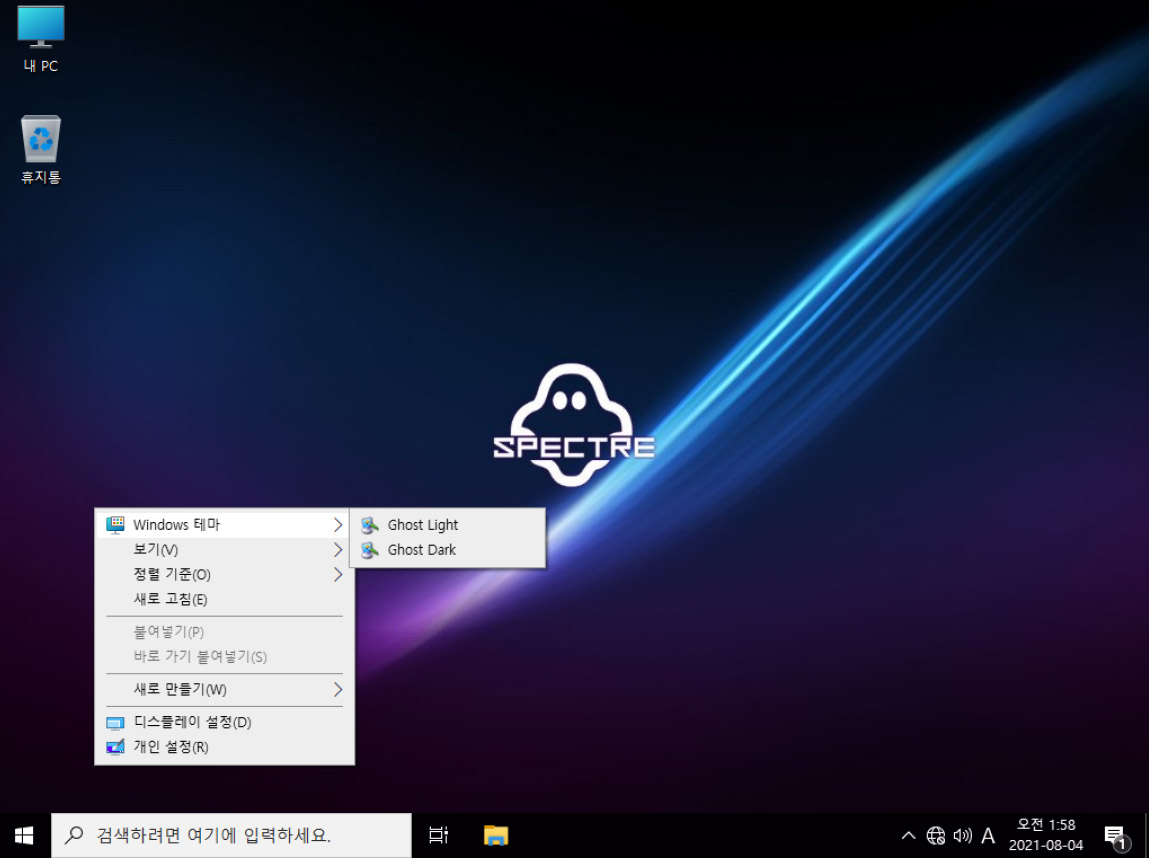Click the search box 검색하려면 여기에 입력하세요
The height and width of the screenshot is (858, 1149).
232,835
